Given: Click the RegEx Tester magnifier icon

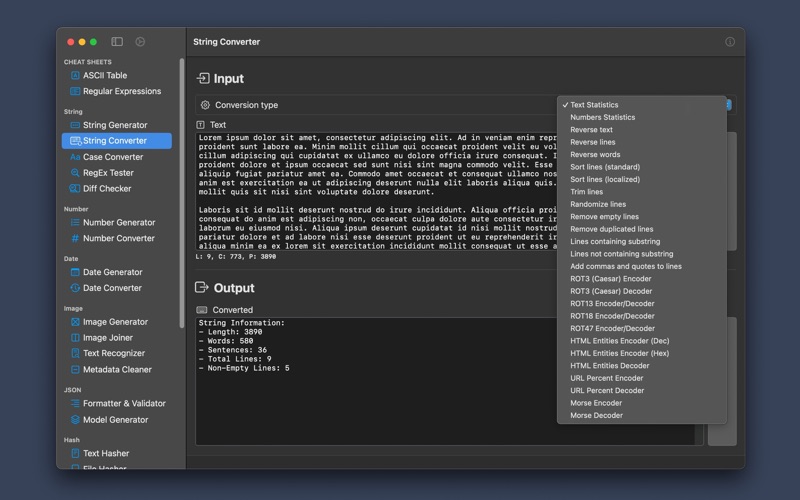Looking at the screenshot, I should tap(75, 173).
